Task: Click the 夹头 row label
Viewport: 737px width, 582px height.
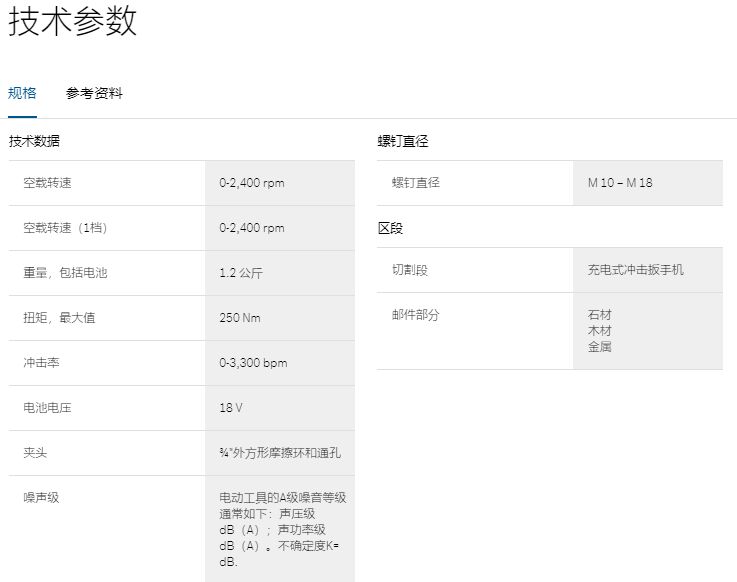Action: [x=35, y=453]
